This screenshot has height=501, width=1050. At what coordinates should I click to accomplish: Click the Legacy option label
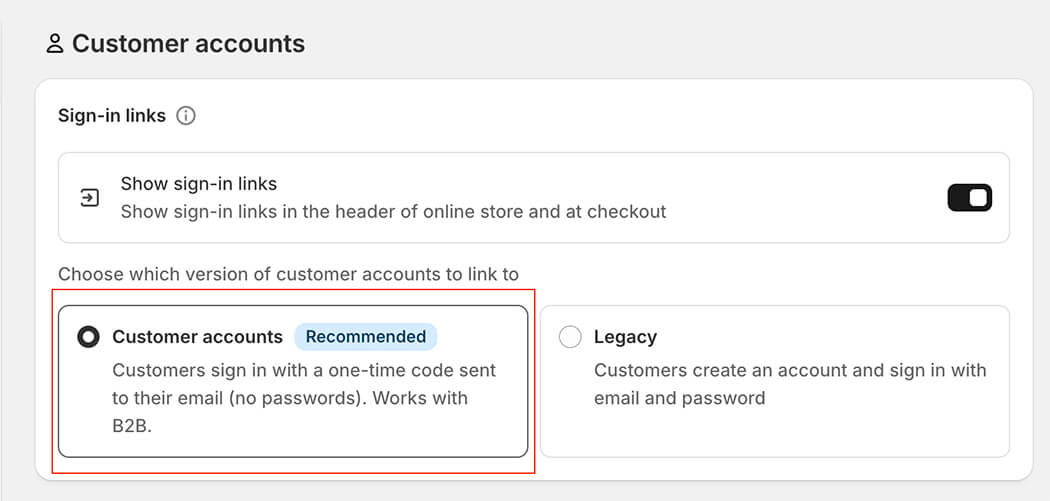pyautogui.click(x=625, y=336)
